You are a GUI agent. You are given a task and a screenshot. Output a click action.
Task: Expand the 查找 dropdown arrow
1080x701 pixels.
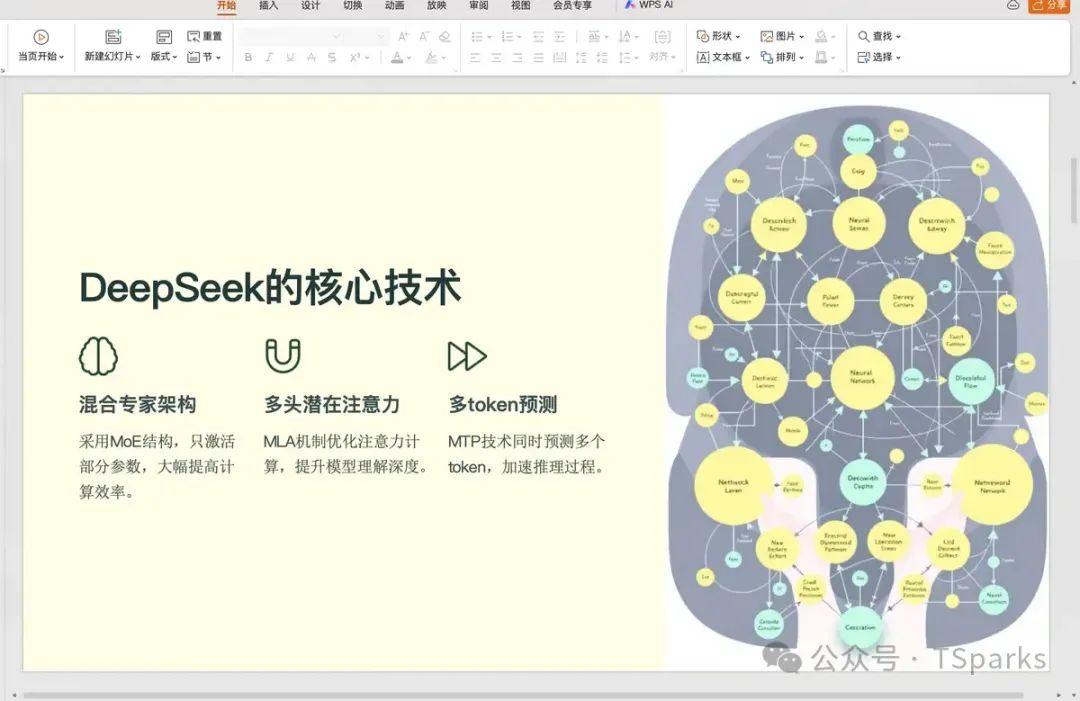coord(898,36)
